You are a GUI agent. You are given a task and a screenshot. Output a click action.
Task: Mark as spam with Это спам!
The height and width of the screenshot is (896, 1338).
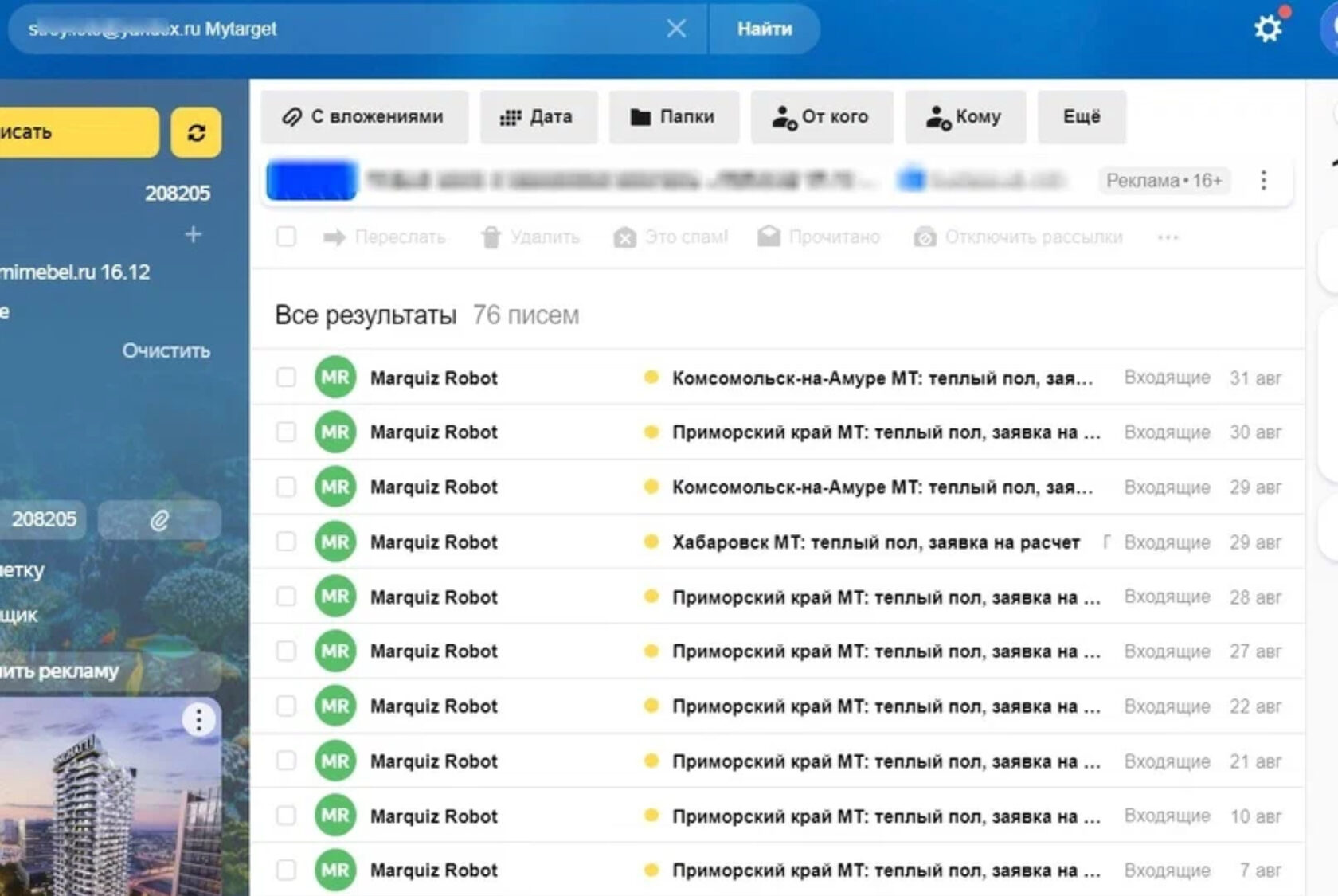[x=671, y=237]
